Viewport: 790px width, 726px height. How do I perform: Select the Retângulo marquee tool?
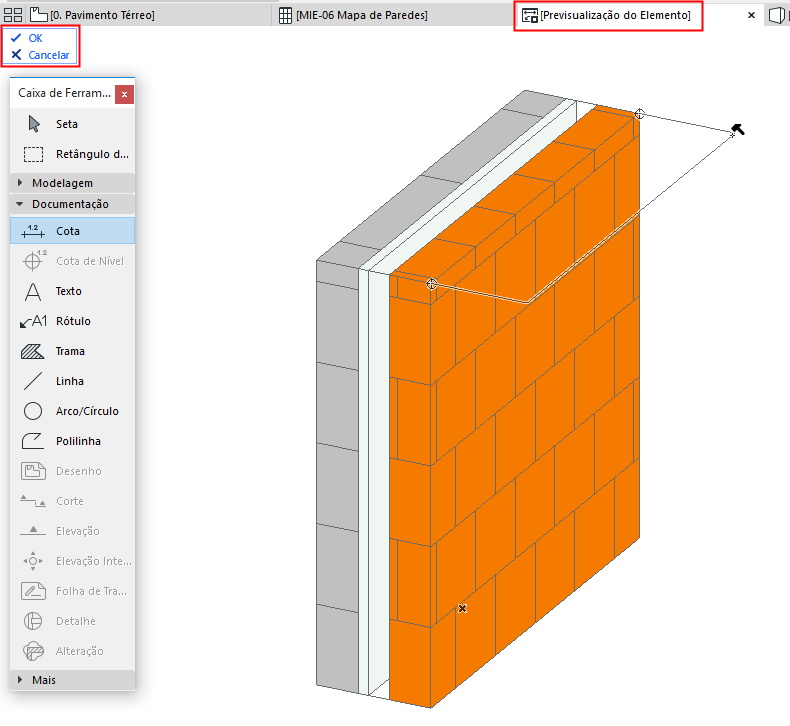click(72, 154)
